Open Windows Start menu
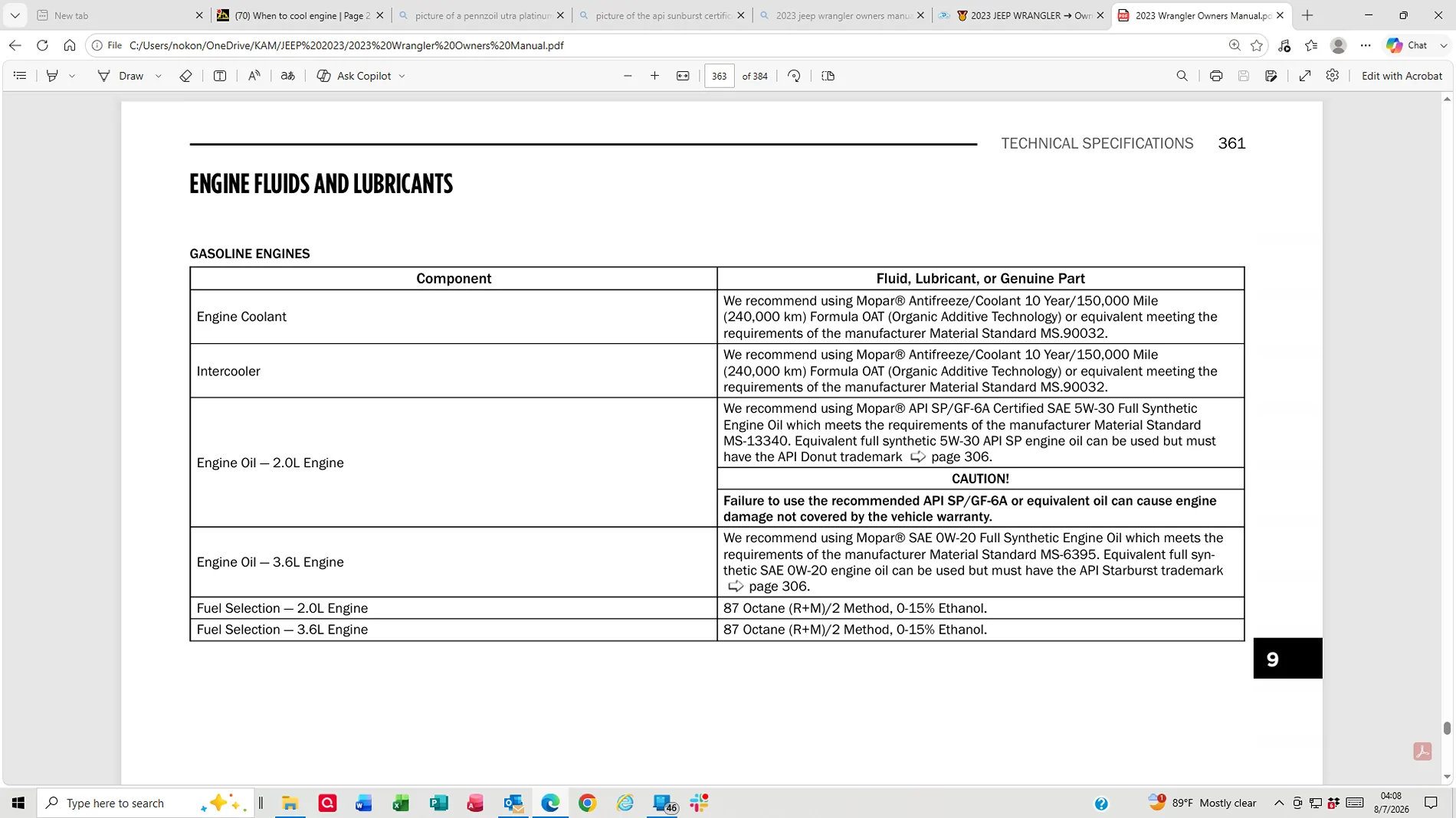 pyautogui.click(x=18, y=803)
